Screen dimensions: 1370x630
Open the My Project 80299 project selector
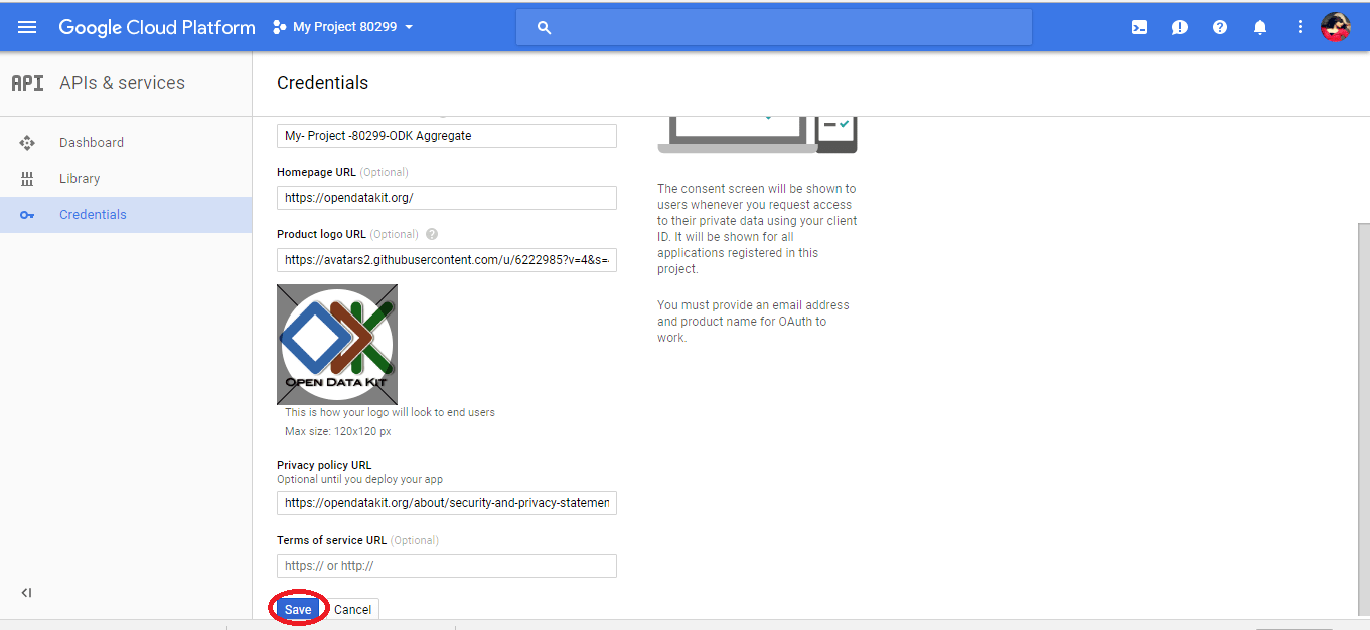pos(343,27)
